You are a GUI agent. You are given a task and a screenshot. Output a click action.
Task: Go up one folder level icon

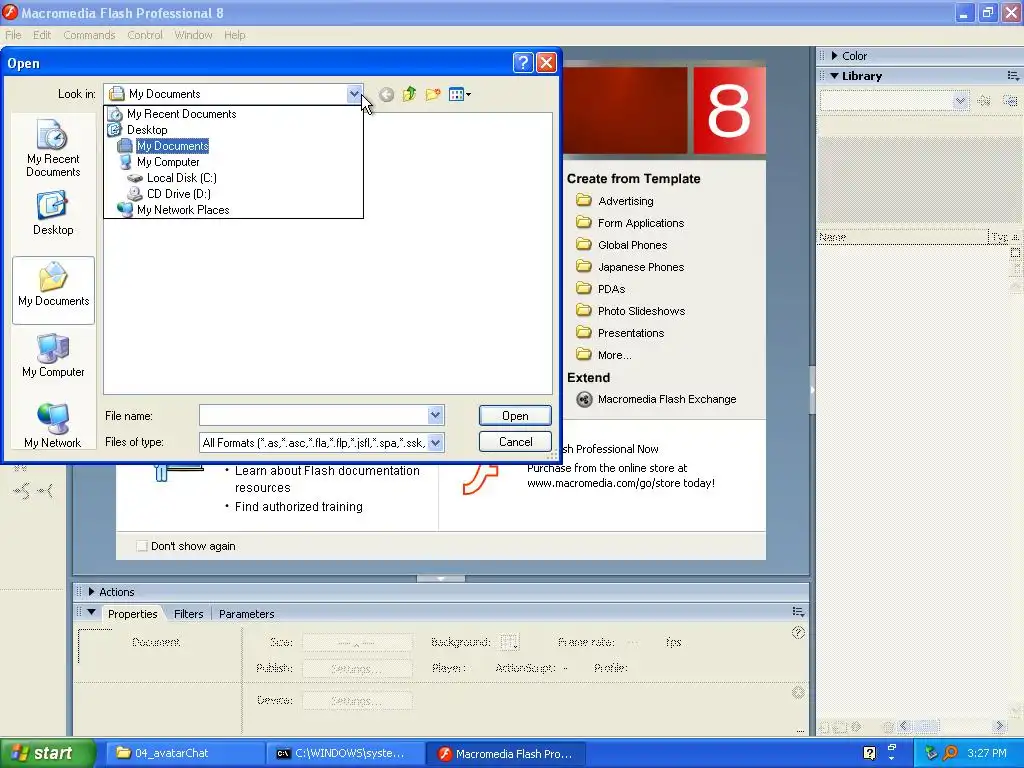[409, 95]
